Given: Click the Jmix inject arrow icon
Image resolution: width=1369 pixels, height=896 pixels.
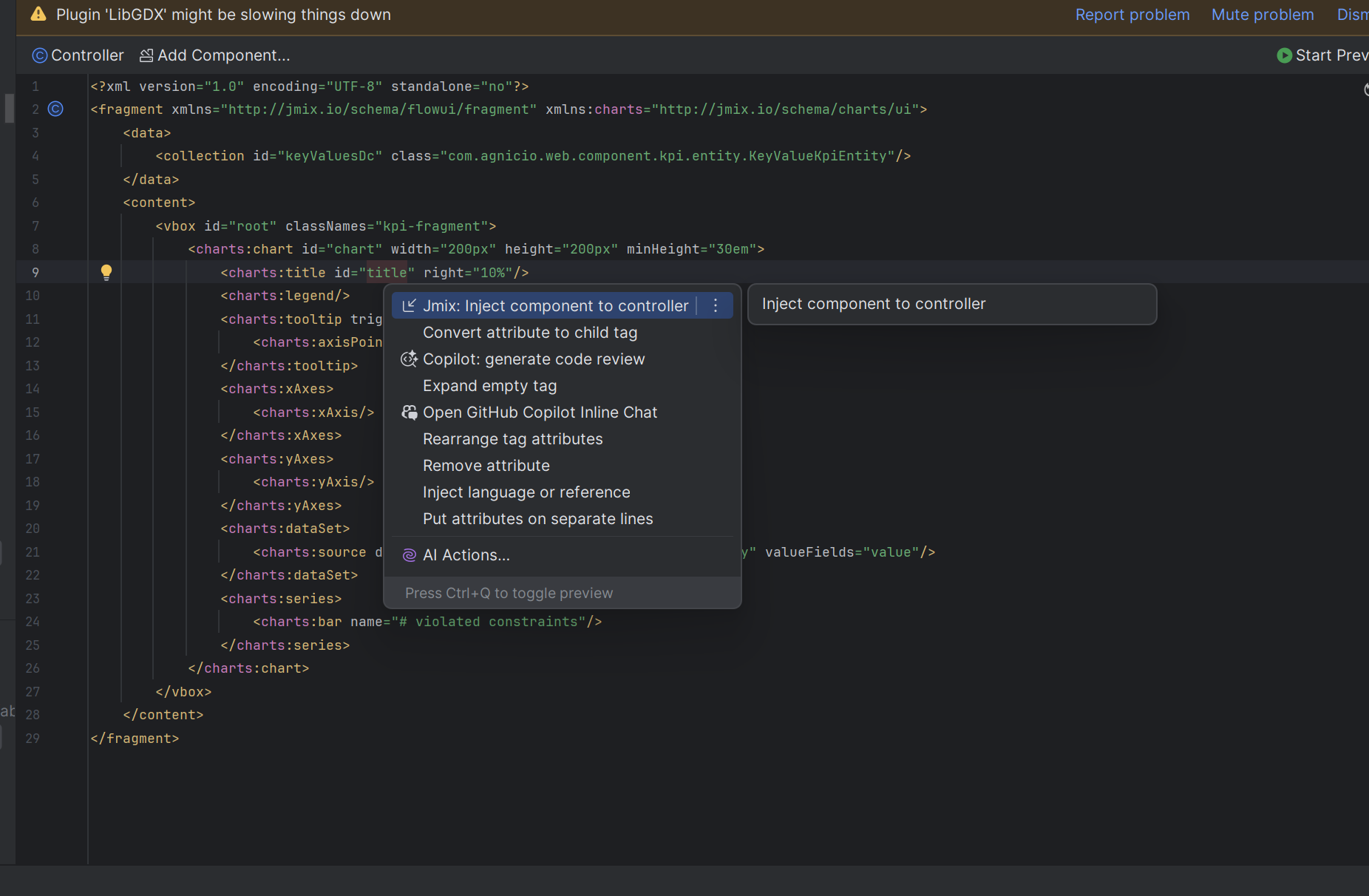Looking at the screenshot, I should (x=409, y=306).
